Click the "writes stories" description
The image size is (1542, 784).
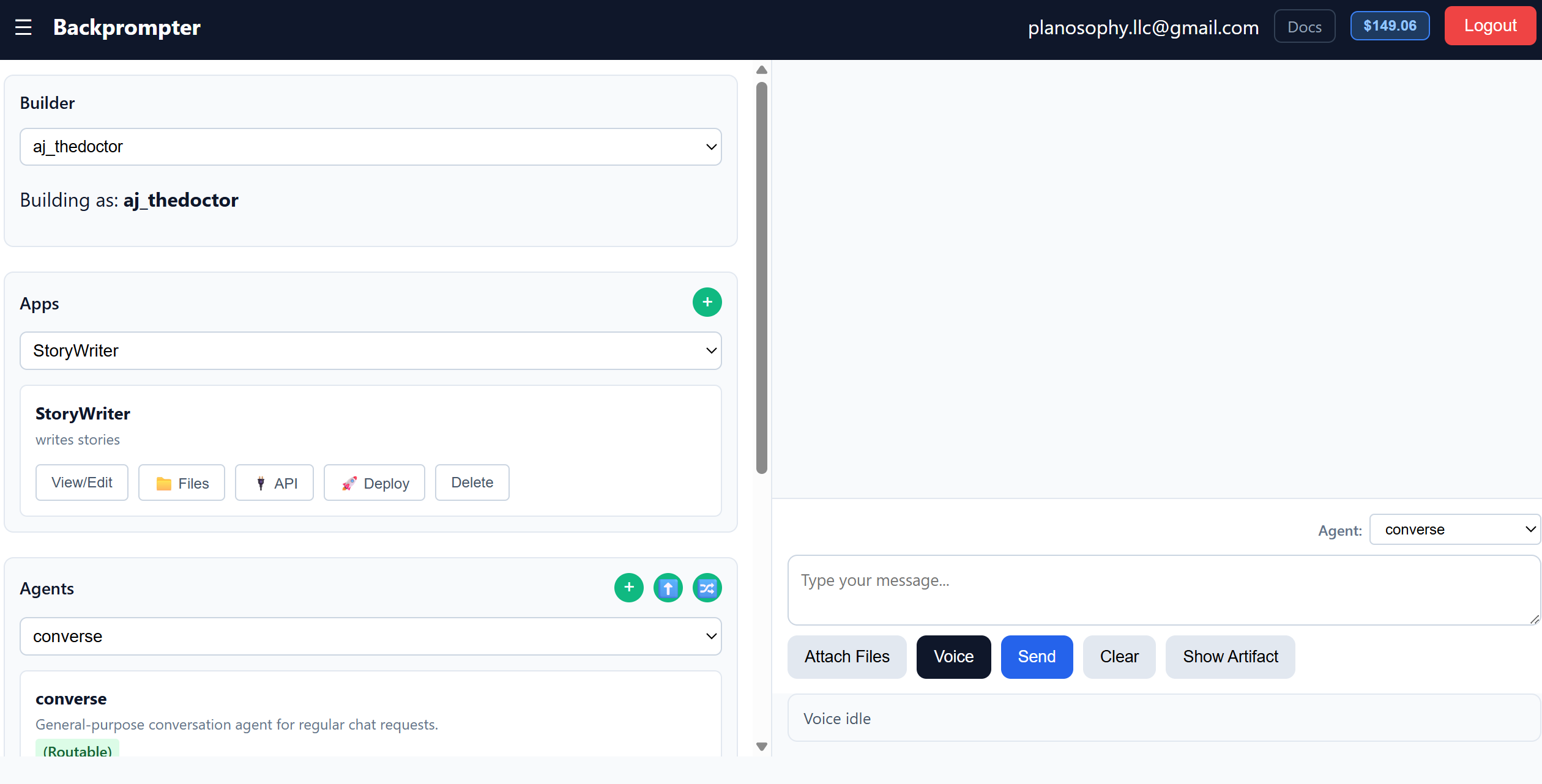coord(78,440)
